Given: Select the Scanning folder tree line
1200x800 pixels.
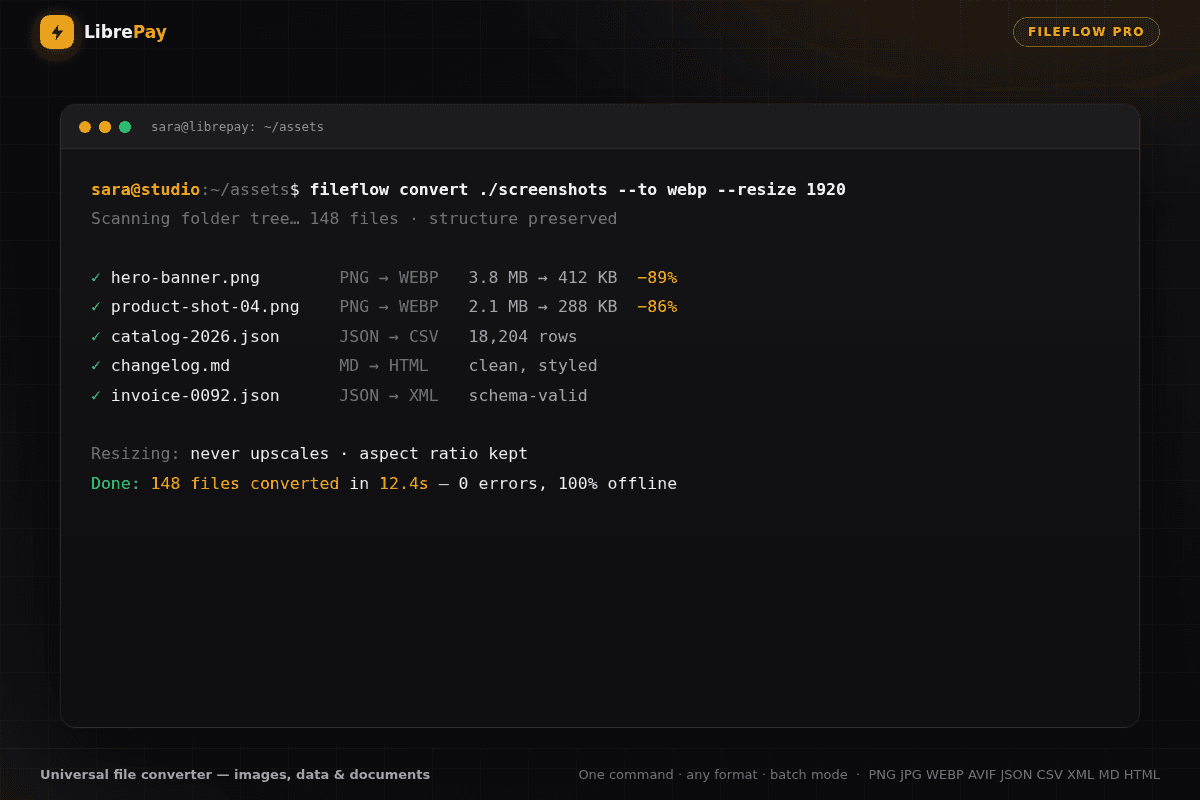Looking at the screenshot, I should click(354, 218).
